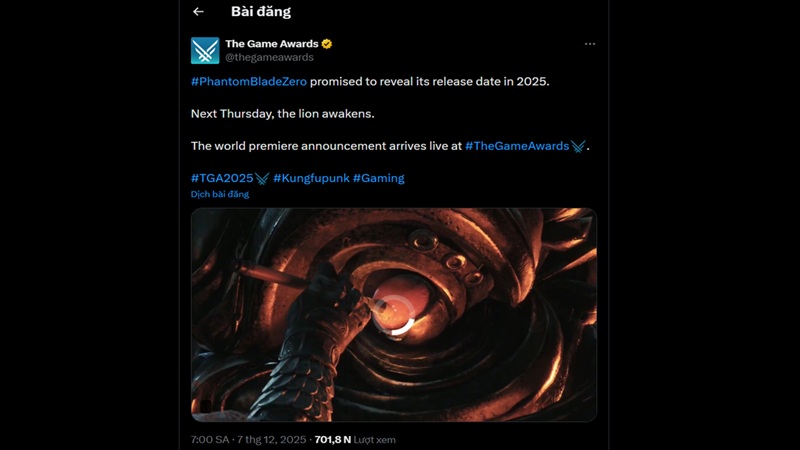Click the "Bài đăng" page heading

260,12
